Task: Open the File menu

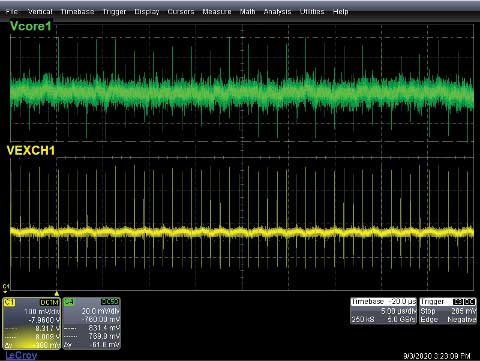Action: point(12,12)
